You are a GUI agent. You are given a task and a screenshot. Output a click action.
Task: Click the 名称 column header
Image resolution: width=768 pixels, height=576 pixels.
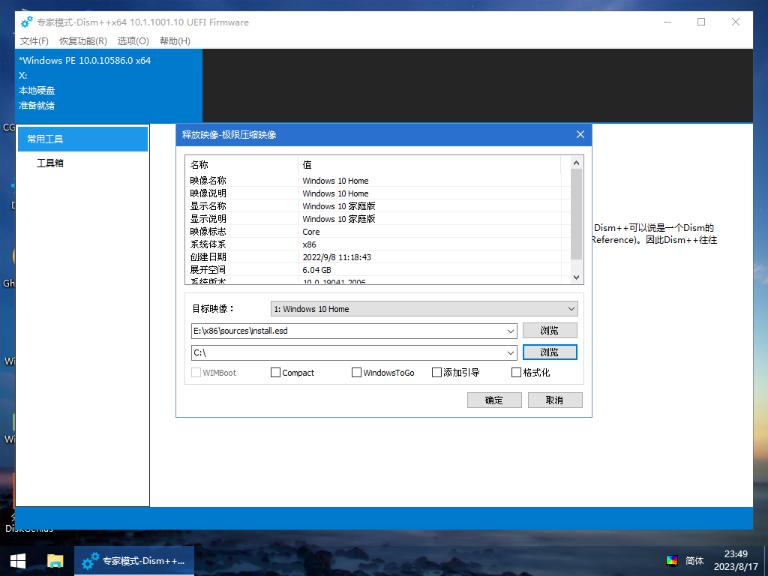tap(242, 165)
